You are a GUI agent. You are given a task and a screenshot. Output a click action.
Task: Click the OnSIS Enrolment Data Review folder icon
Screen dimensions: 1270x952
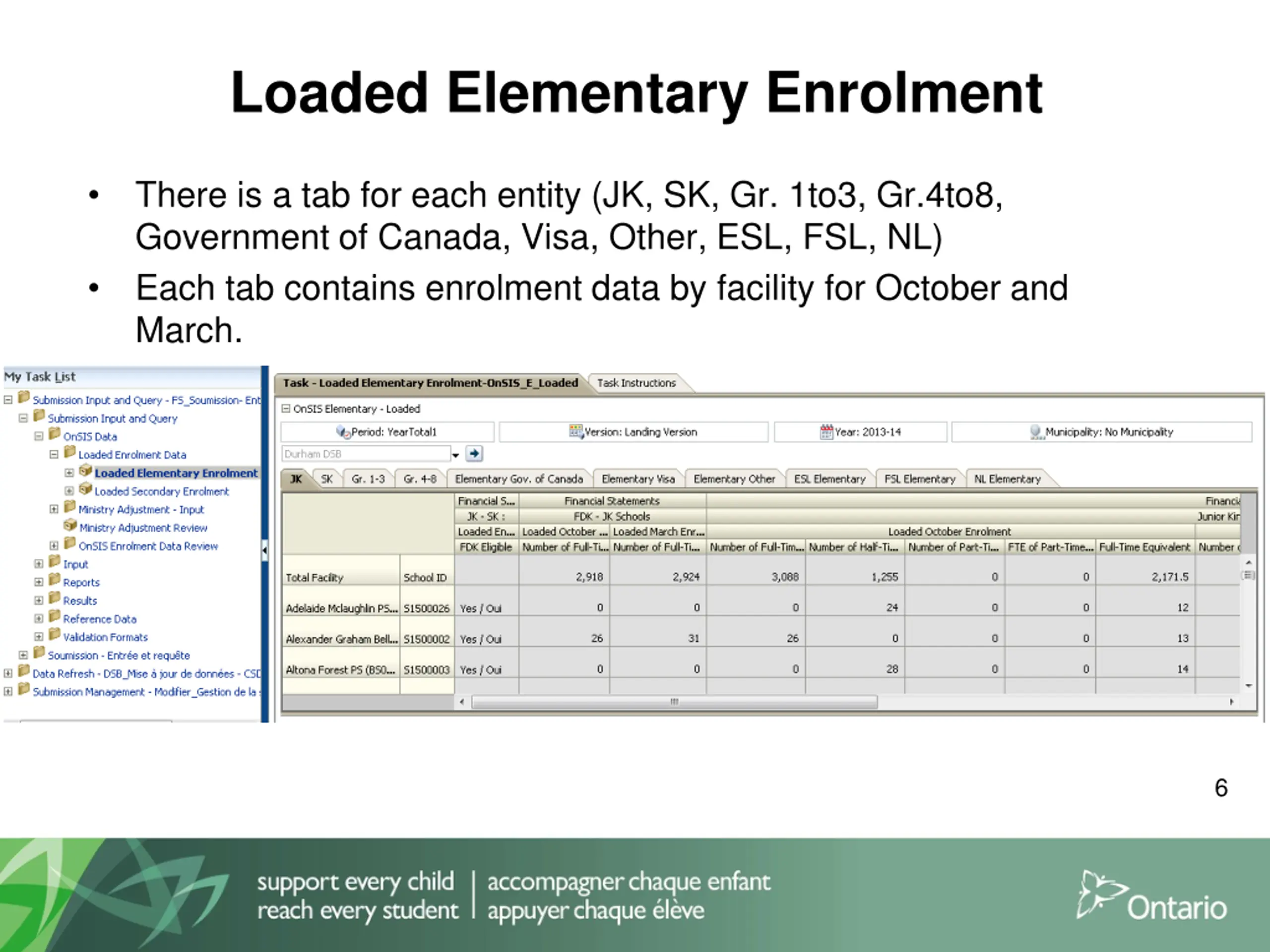(70, 544)
